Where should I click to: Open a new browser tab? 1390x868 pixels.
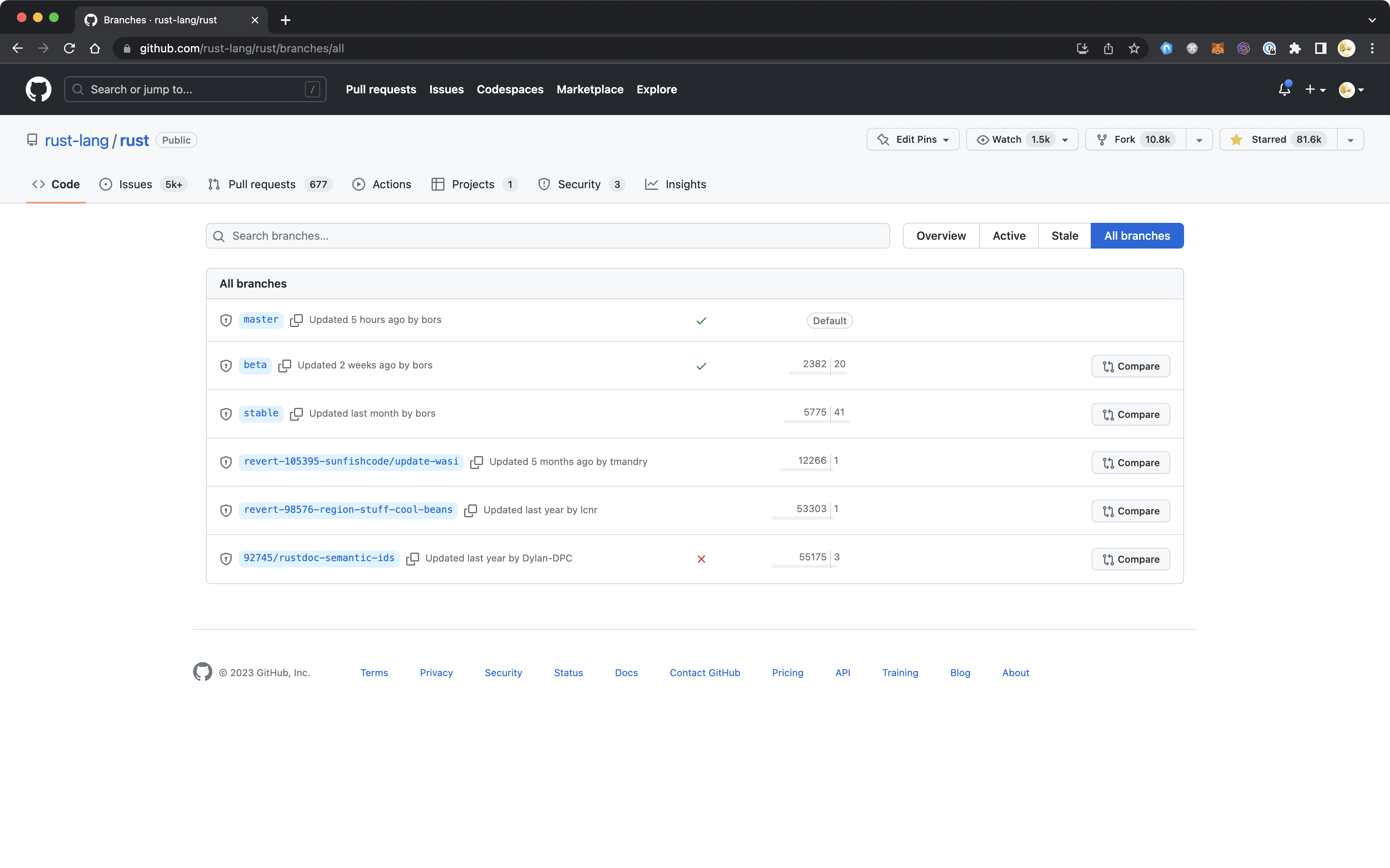point(285,20)
